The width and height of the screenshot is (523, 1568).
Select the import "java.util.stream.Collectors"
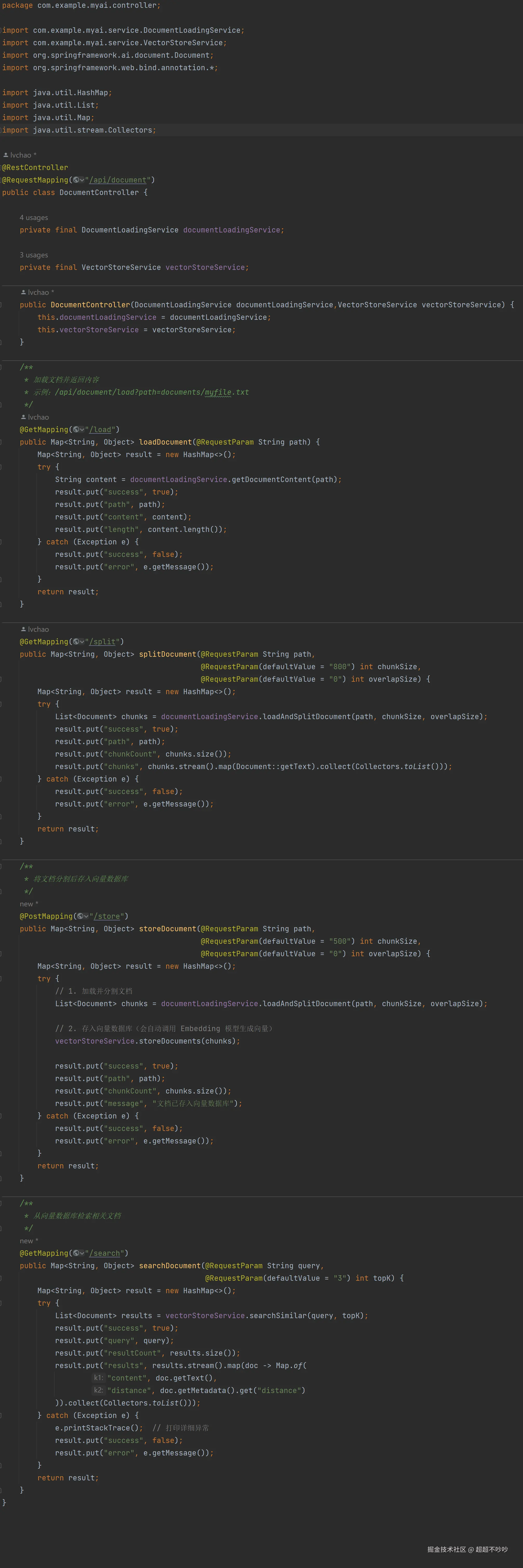point(92,130)
